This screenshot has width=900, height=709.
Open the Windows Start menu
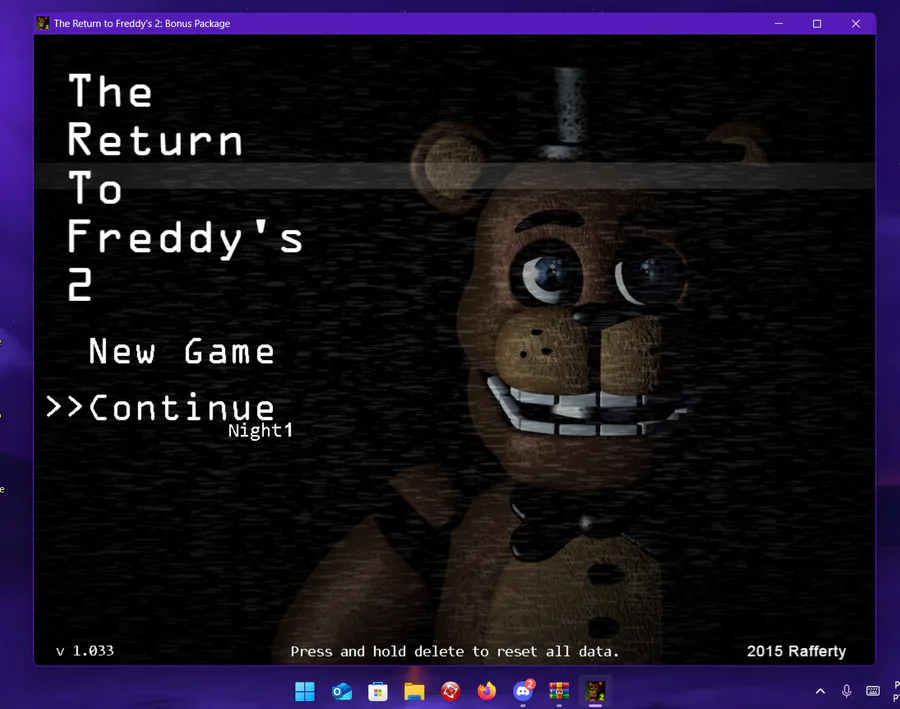pos(305,691)
